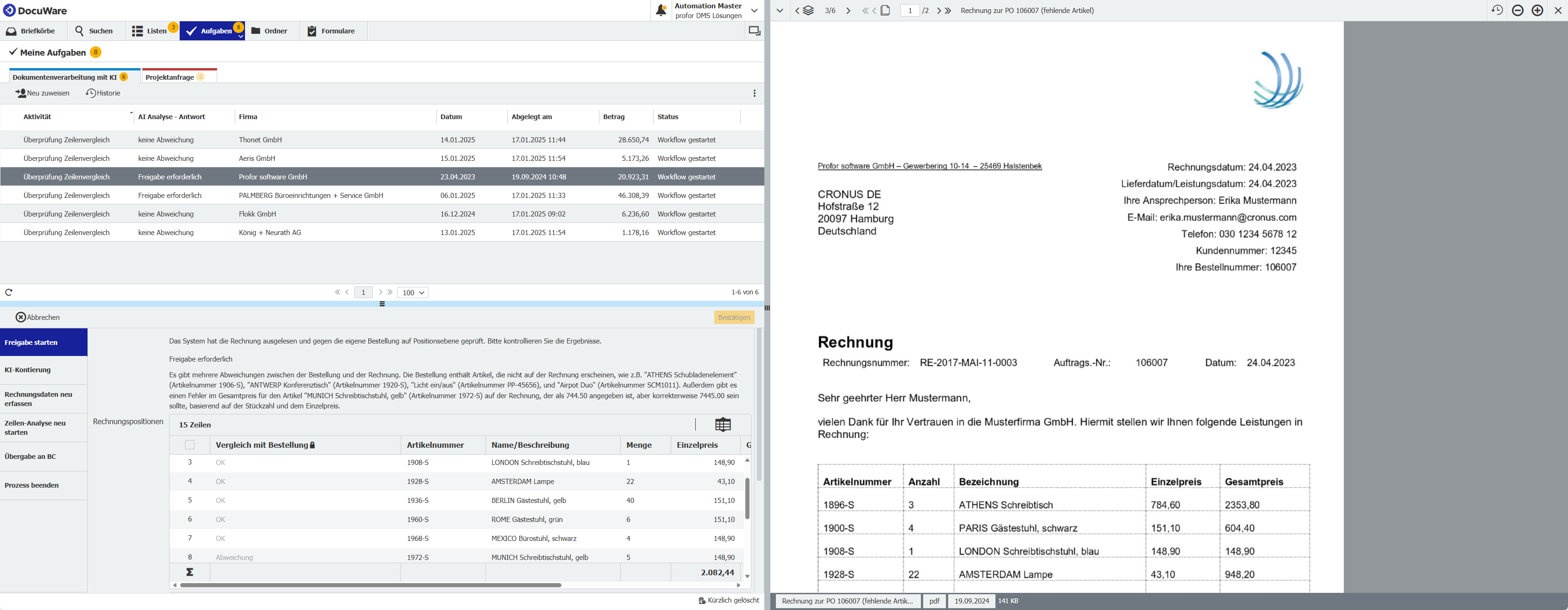Open the Ordner area
This screenshot has width=1568, height=610.
click(x=269, y=31)
